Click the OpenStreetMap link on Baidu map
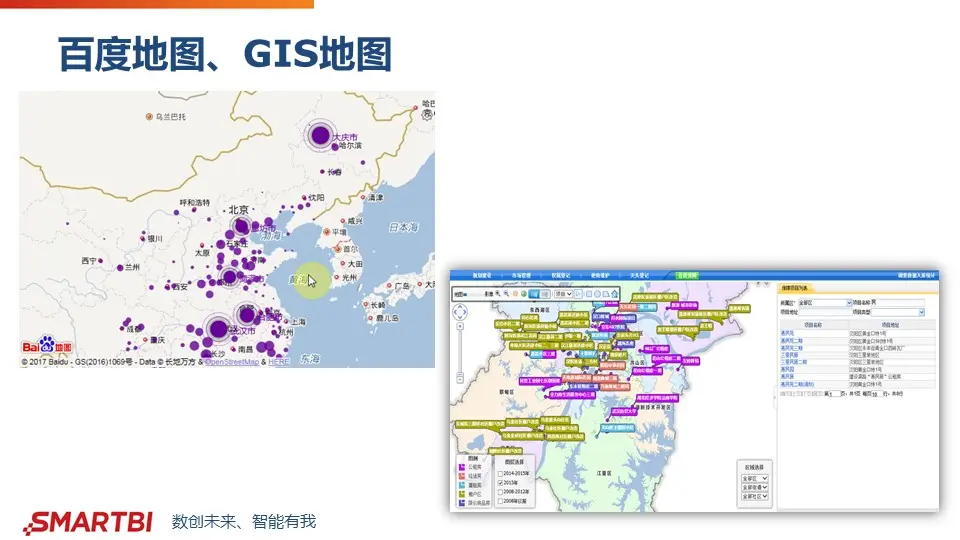The image size is (960, 540). [231, 362]
